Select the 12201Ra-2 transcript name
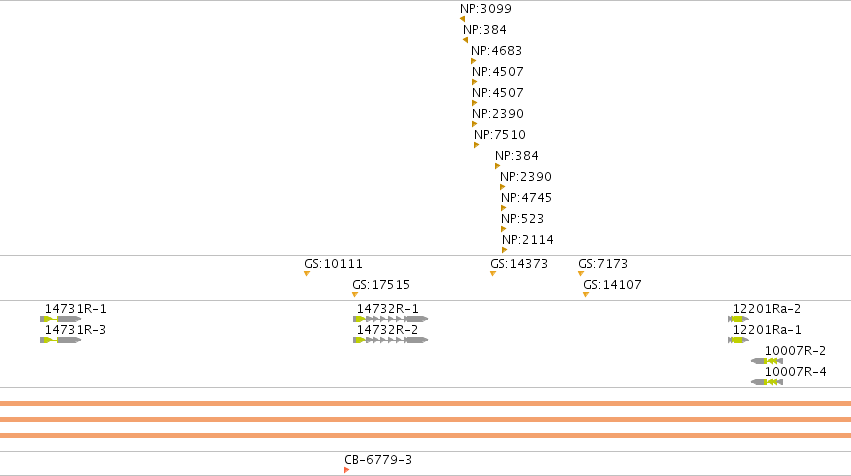This screenshot has width=851, height=476. [767, 309]
